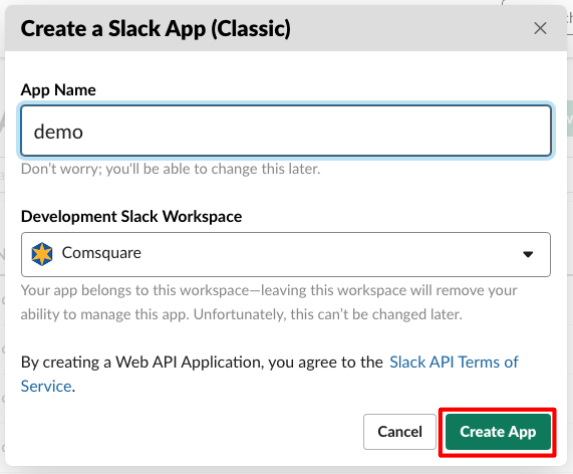573x474 pixels.
Task: Close the Create a Slack App dialog
Action: click(540, 28)
